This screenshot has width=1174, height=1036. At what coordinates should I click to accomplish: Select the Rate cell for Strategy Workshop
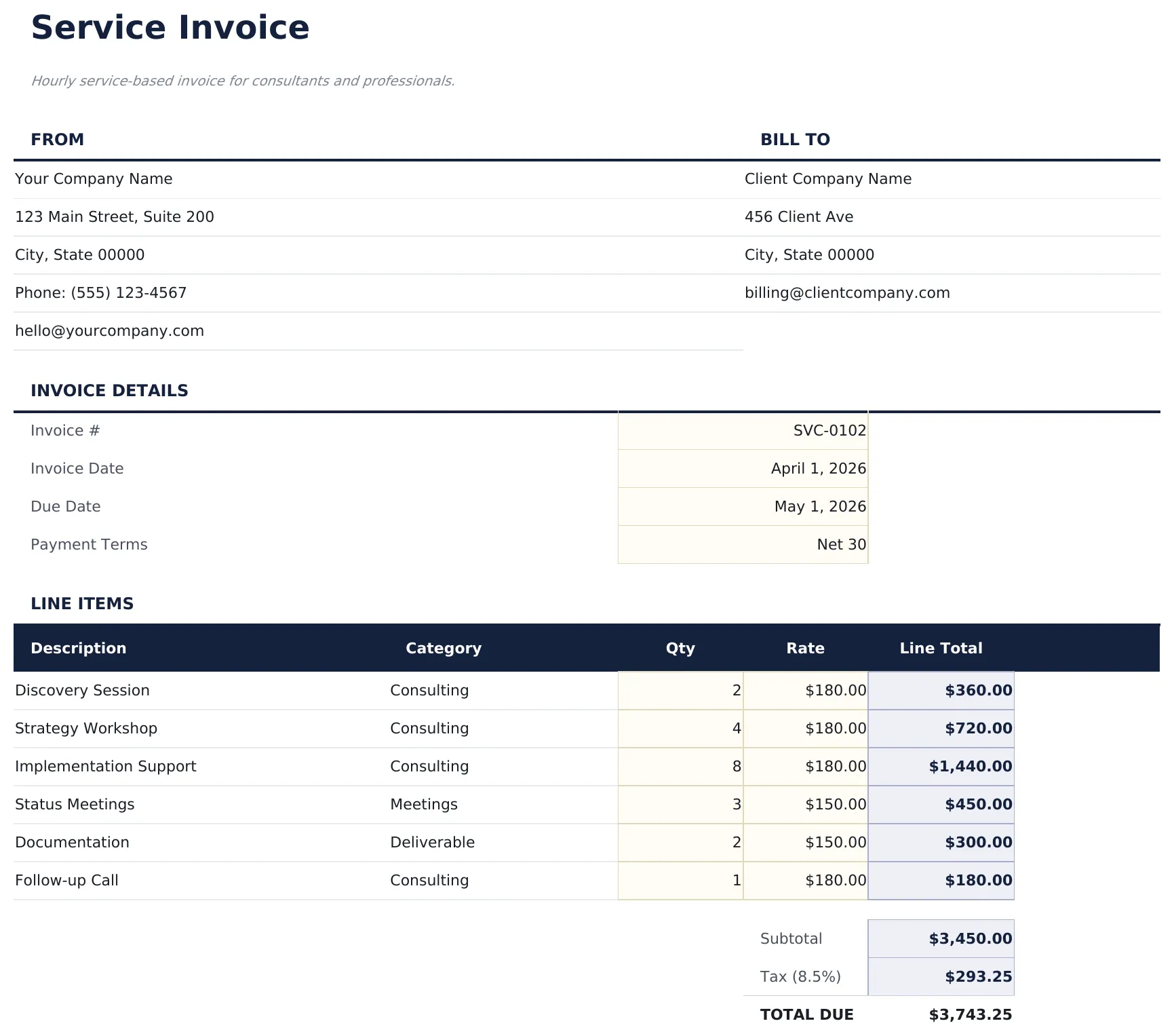[x=806, y=728]
